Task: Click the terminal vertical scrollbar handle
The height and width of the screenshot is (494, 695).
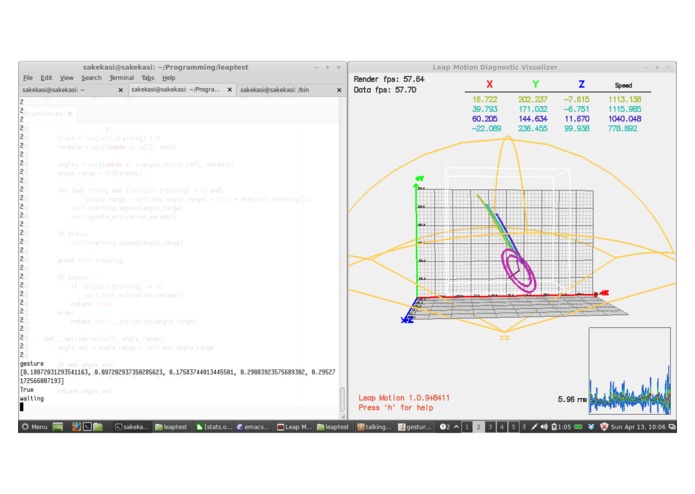Action: point(342,399)
